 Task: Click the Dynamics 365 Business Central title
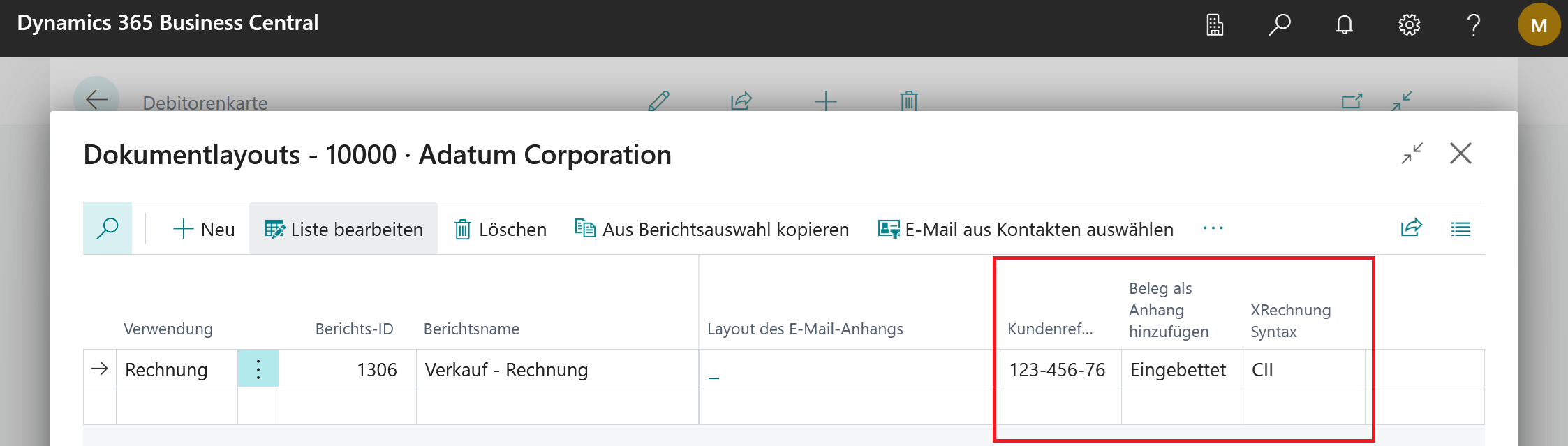(x=168, y=23)
